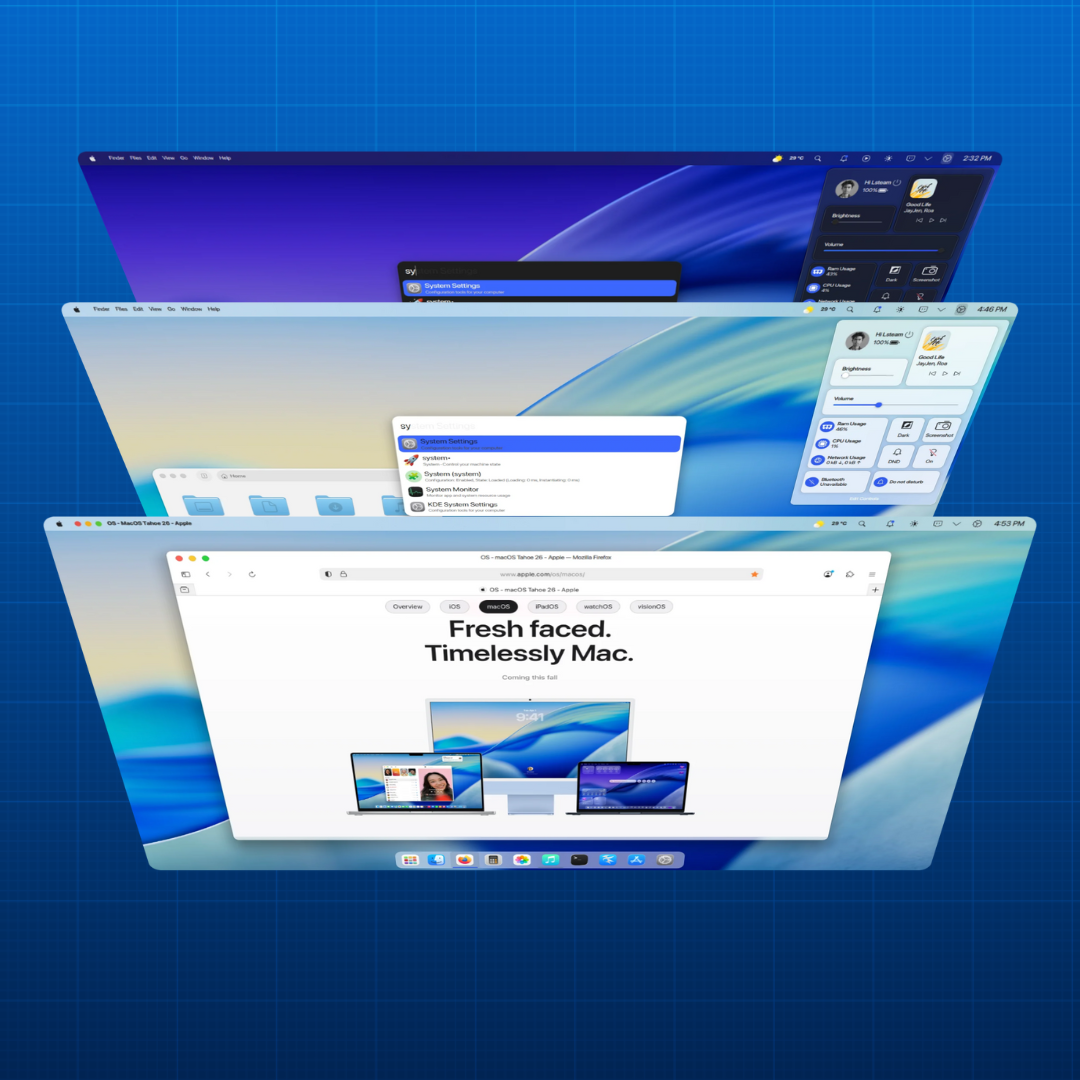This screenshot has height=1080, width=1080.
Task: Open App Store icon in the dock
Action: tap(636, 860)
